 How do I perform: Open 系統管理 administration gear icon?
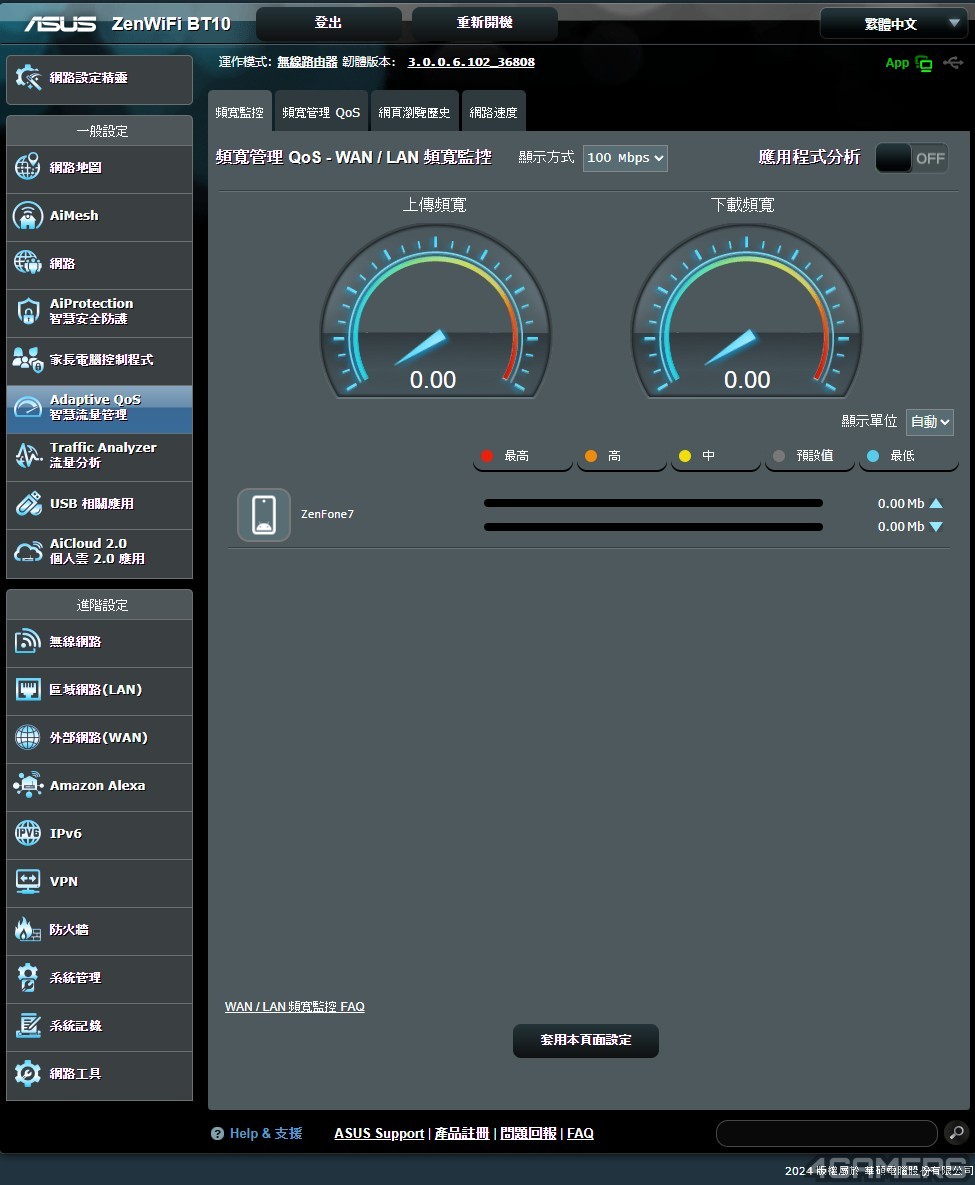coord(28,977)
